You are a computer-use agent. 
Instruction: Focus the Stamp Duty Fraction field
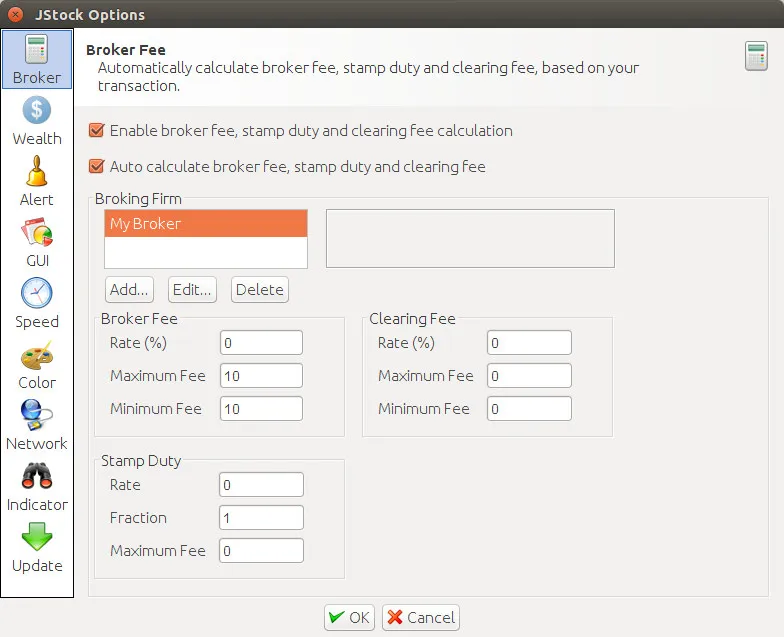pyautogui.click(x=261, y=518)
